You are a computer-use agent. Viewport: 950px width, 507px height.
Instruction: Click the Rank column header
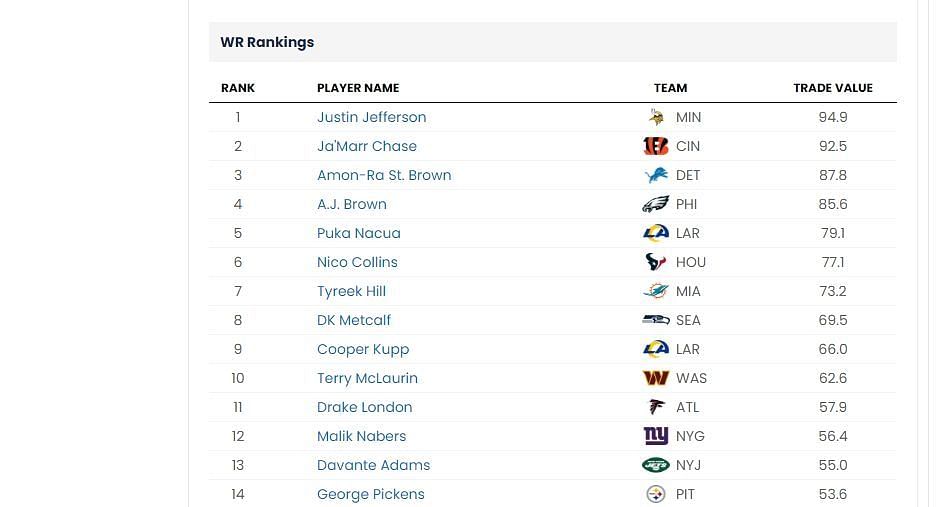(x=238, y=88)
